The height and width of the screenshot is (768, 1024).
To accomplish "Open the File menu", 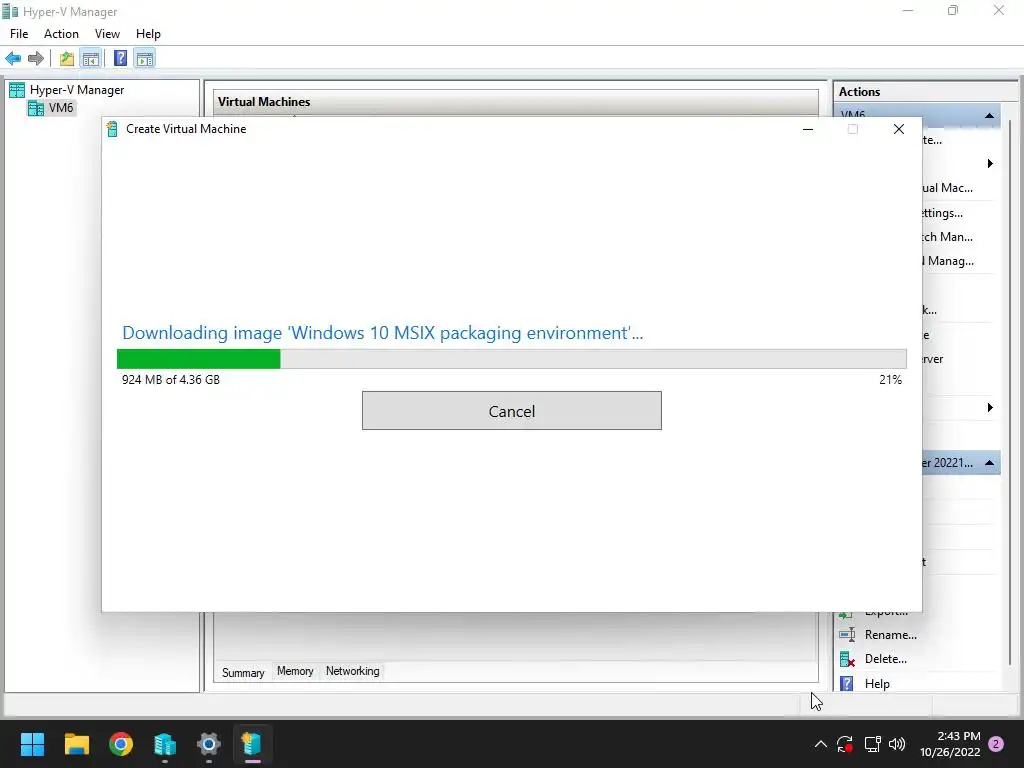I will 19,34.
